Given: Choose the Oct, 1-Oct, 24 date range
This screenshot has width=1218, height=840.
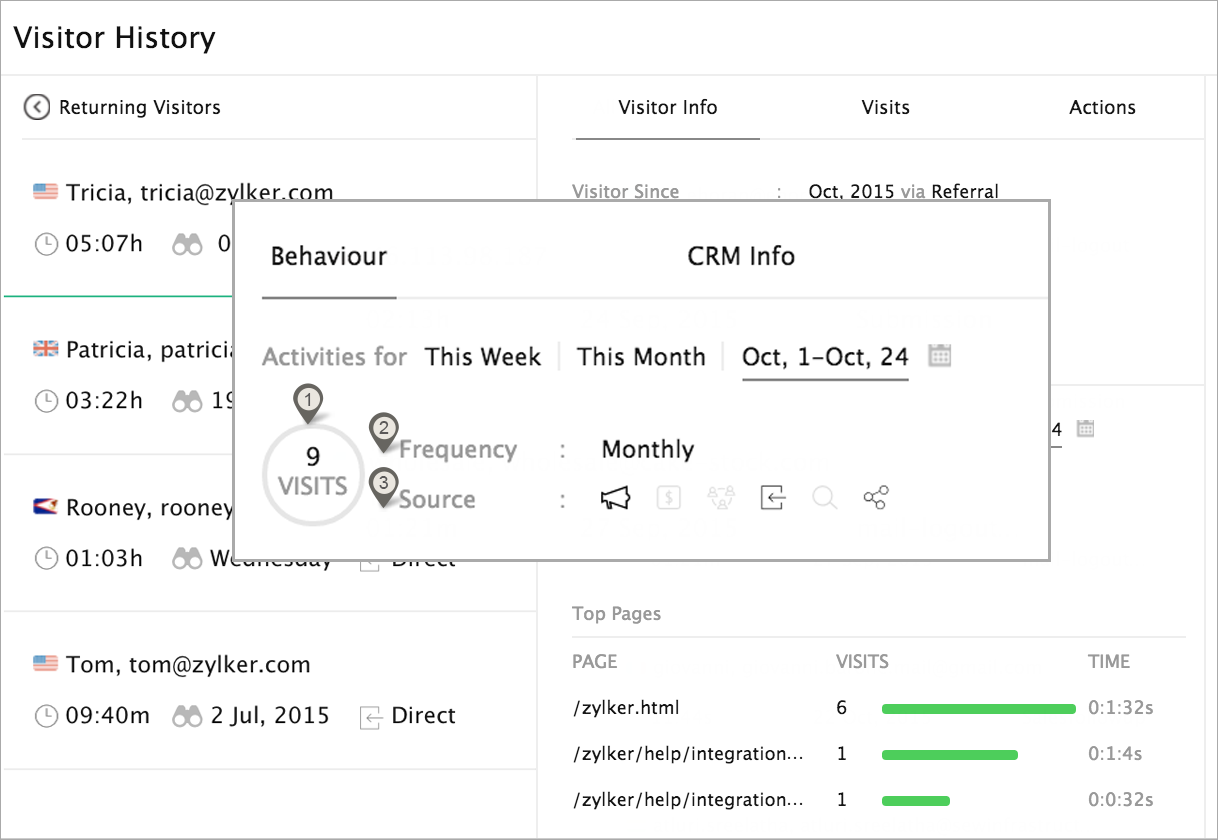Looking at the screenshot, I should click(825, 357).
